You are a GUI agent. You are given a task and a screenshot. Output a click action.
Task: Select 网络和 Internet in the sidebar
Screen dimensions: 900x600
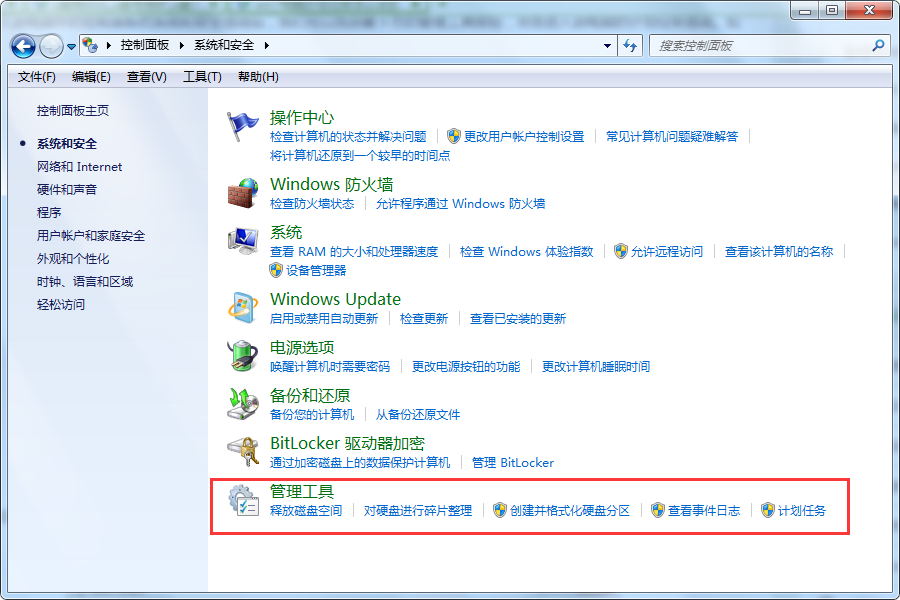pyautogui.click(x=79, y=167)
